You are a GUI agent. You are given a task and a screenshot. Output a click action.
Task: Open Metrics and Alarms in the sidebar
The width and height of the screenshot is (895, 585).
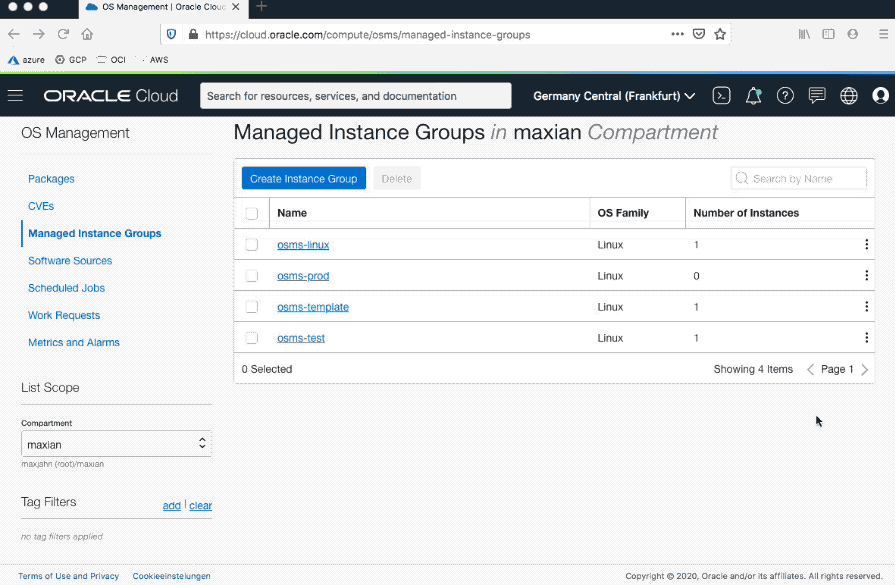(74, 342)
